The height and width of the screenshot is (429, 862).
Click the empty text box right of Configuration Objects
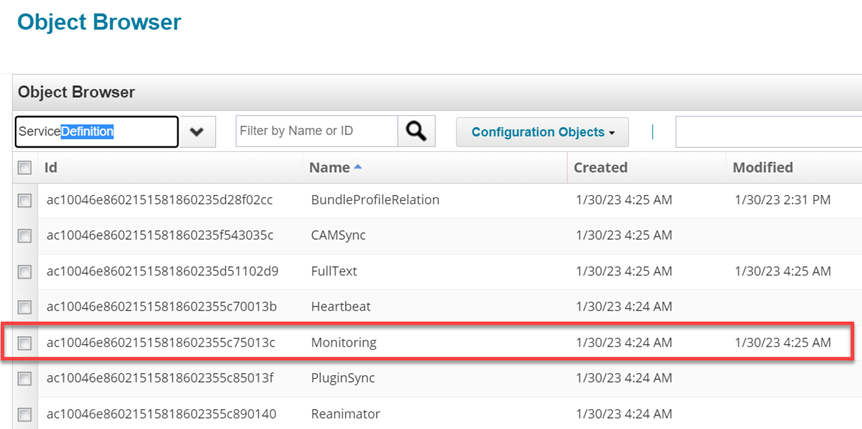pos(767,132)
